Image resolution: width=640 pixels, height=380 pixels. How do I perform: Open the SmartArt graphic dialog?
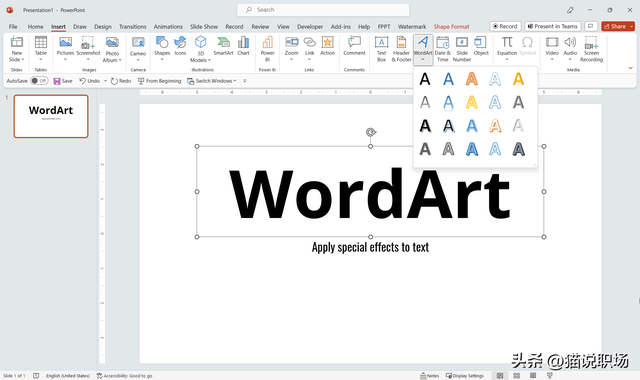click(x=223, y=46)
